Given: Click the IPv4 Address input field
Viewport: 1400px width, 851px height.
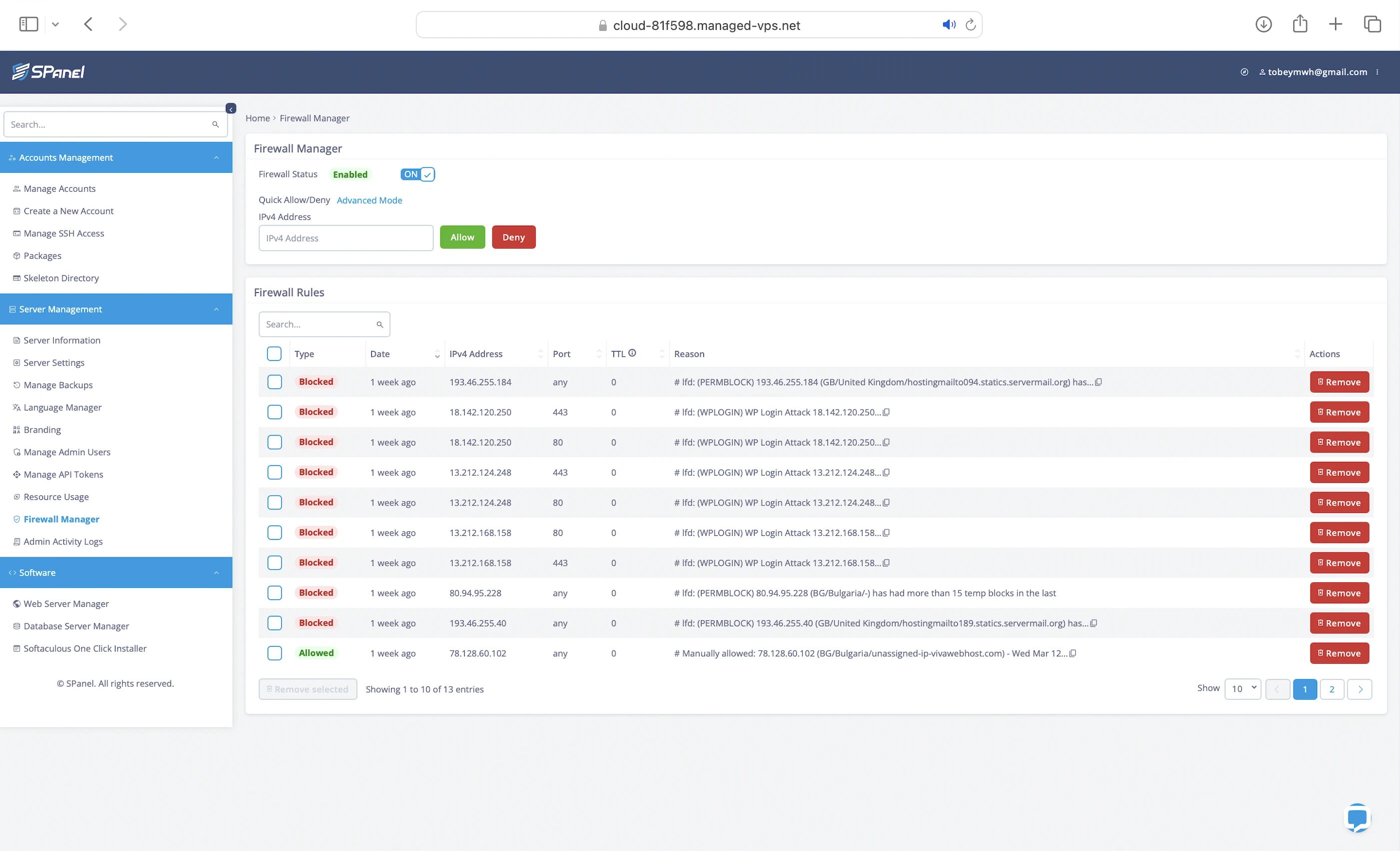Looking at the screenshot, I should point(345,238).
